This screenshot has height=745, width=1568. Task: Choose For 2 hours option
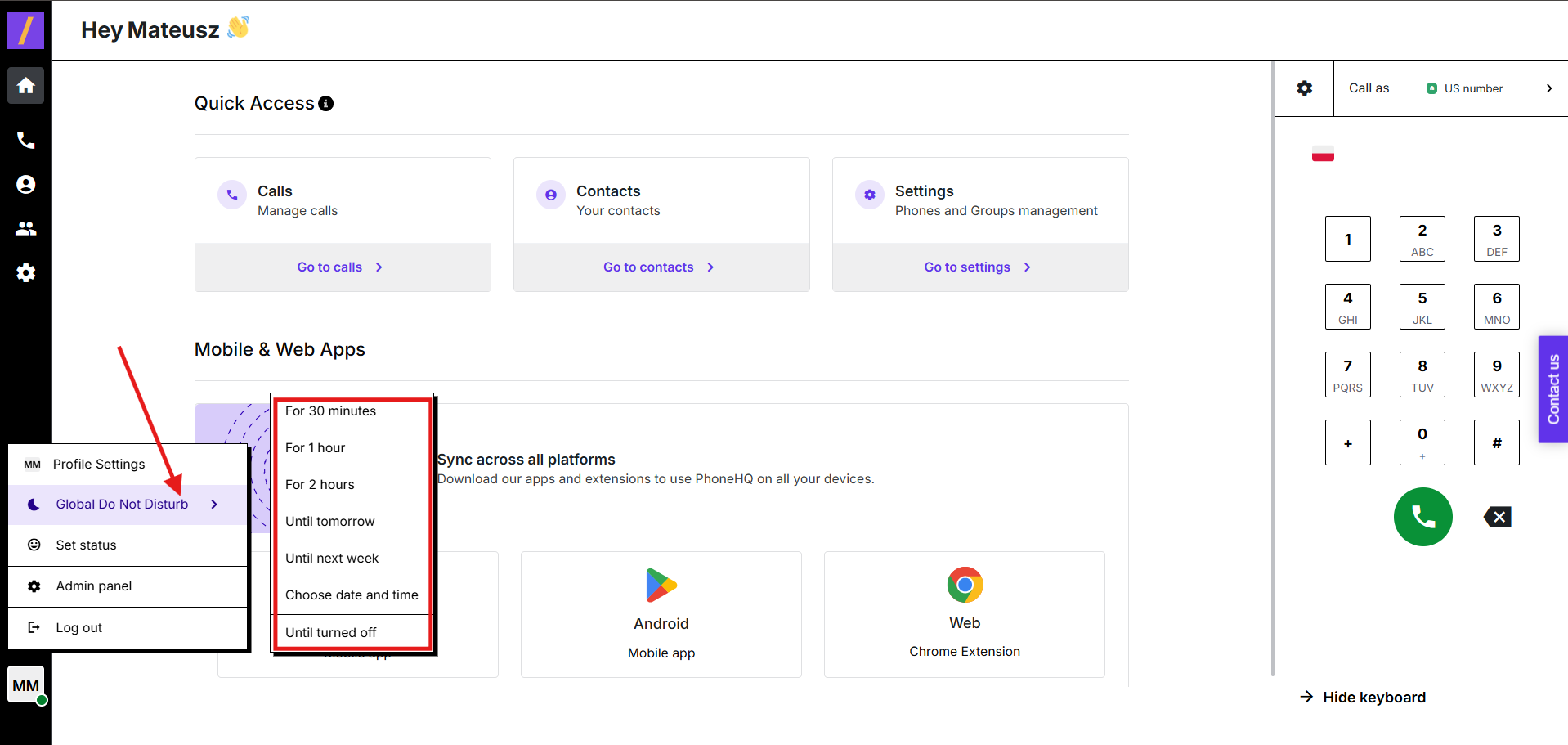click(352, 485)
